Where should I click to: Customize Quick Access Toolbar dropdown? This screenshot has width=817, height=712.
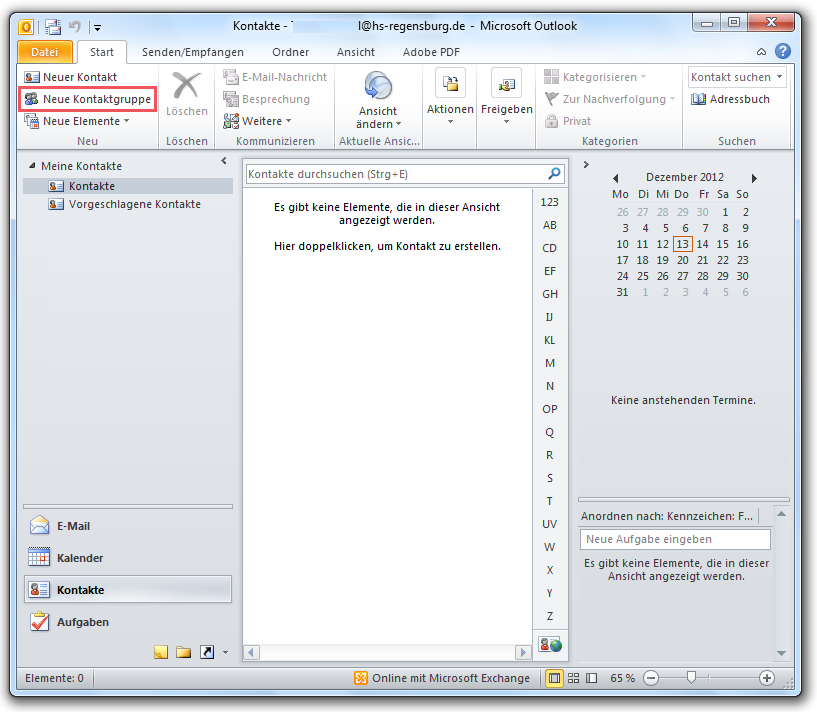[97, 27]
